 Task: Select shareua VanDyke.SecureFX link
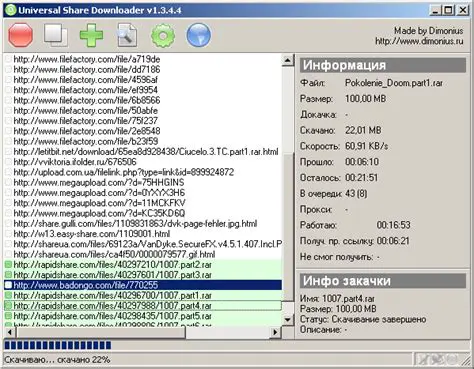click(148, 244)
